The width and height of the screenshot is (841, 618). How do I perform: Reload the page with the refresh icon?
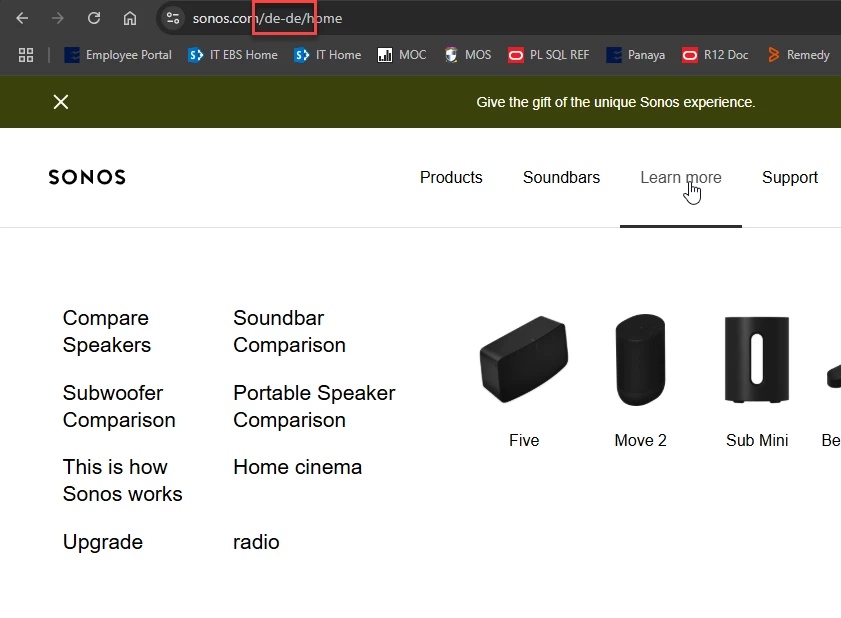94,18
